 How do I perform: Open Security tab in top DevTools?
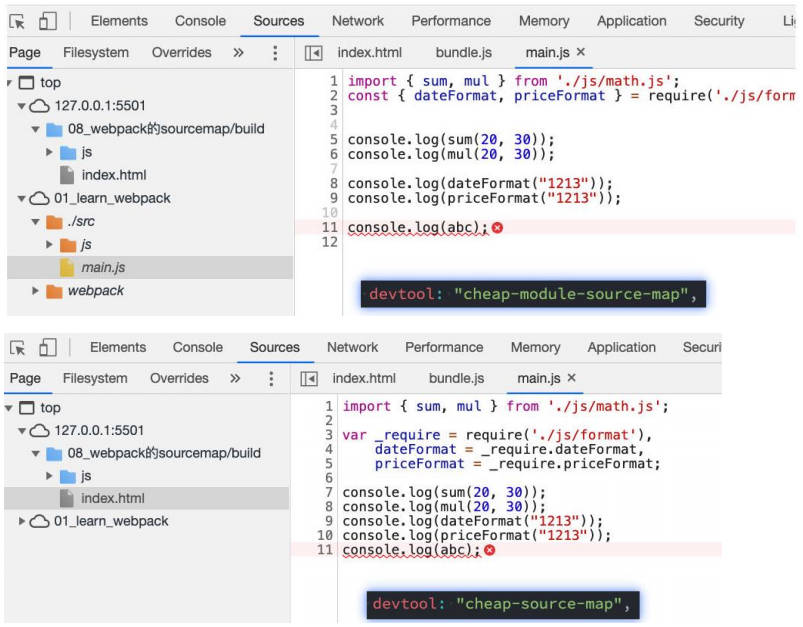point(719,21)
